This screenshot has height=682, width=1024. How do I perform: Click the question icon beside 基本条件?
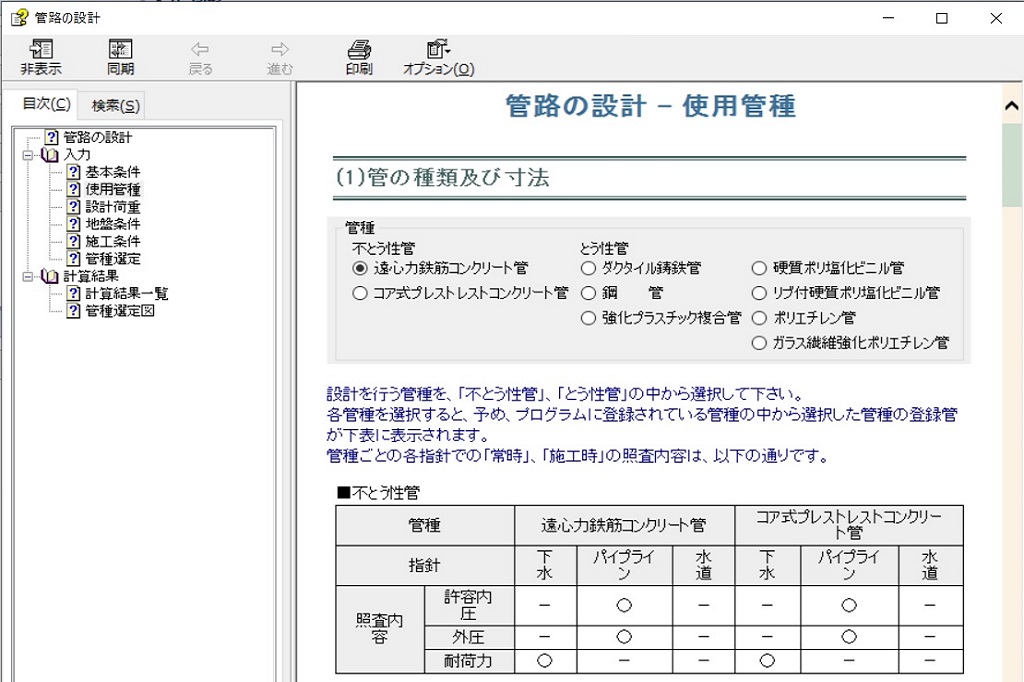tap(74, 172)
